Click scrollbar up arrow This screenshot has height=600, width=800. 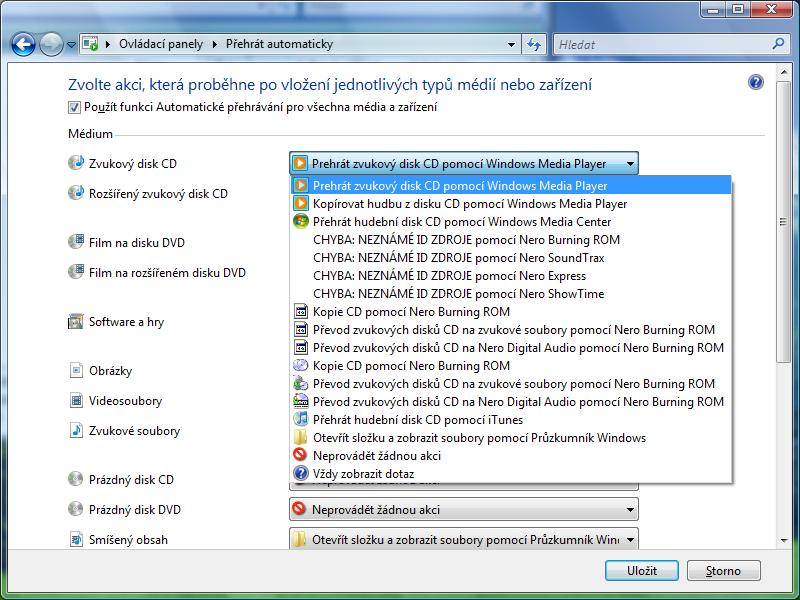click(x=783, y=72)
